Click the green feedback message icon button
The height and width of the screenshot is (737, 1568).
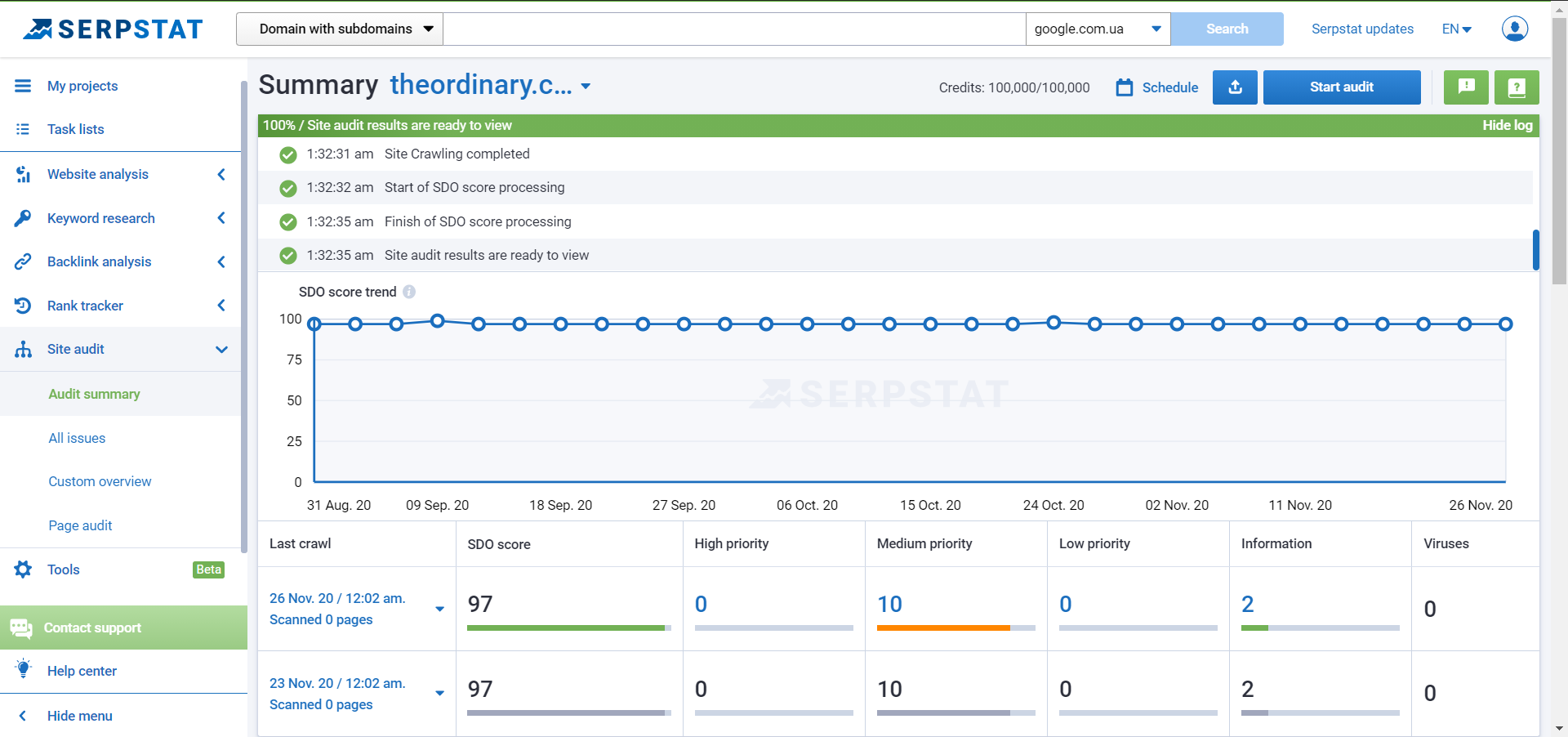point(1466,87)
